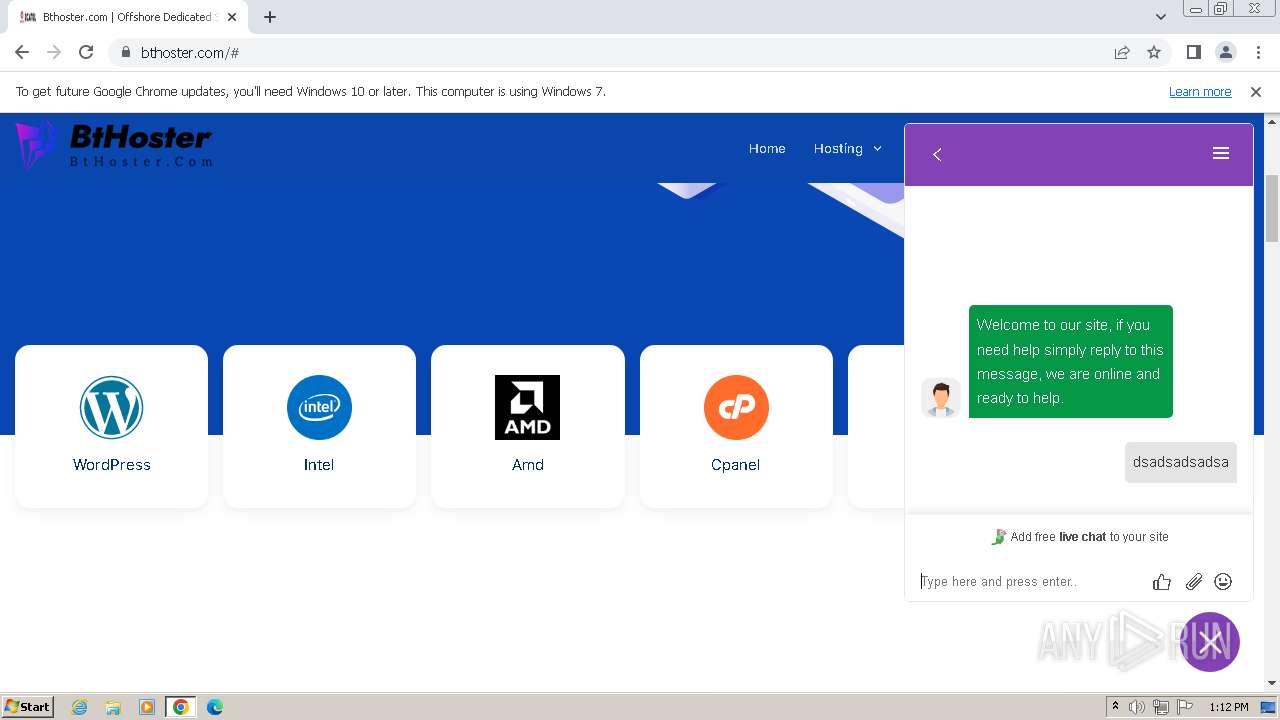Screen dimensions: 1280x720
Task: Click the BtHoster logo
Action: point(114,146)
